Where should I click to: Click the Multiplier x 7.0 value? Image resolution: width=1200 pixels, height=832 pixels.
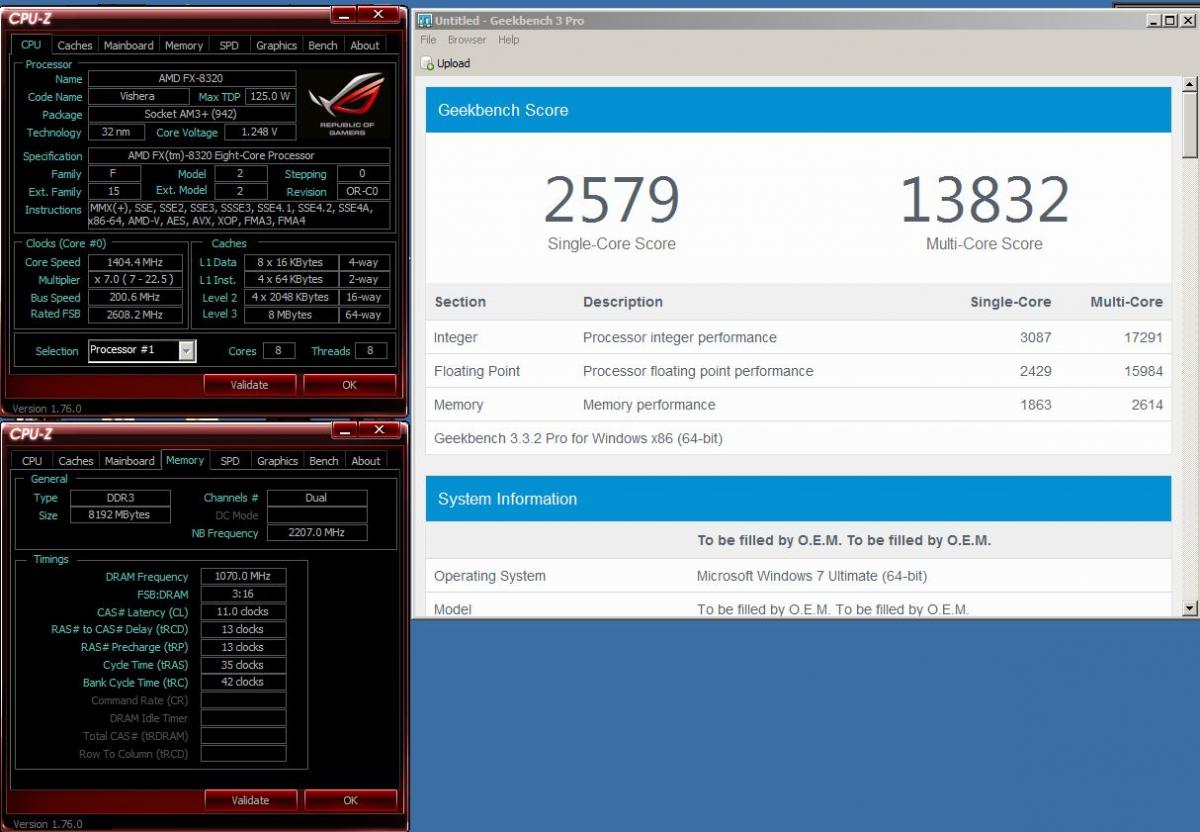[x=135, y=280]
